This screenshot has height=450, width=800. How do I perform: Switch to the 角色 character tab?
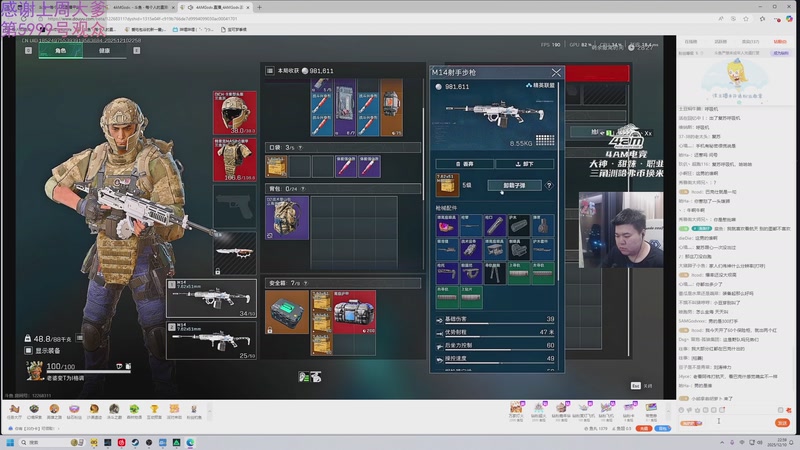61,51
